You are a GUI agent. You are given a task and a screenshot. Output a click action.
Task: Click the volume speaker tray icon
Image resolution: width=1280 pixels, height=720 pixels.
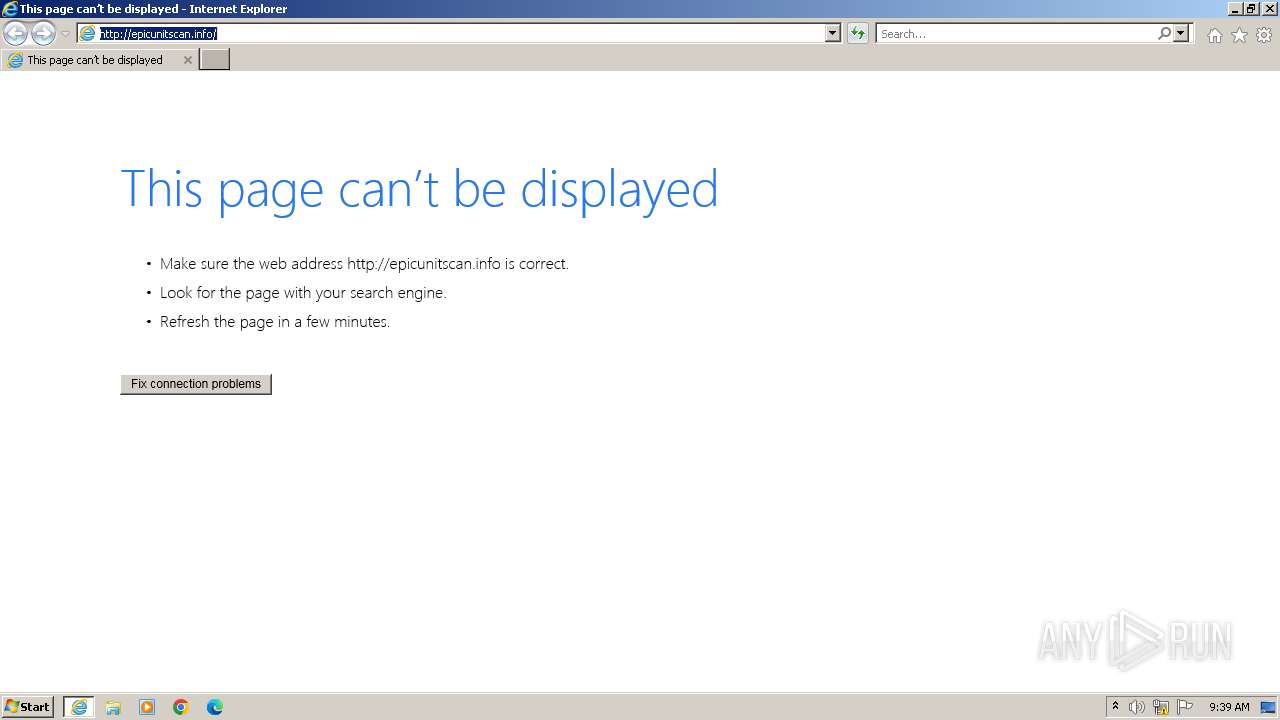[x=1137, y=707]
